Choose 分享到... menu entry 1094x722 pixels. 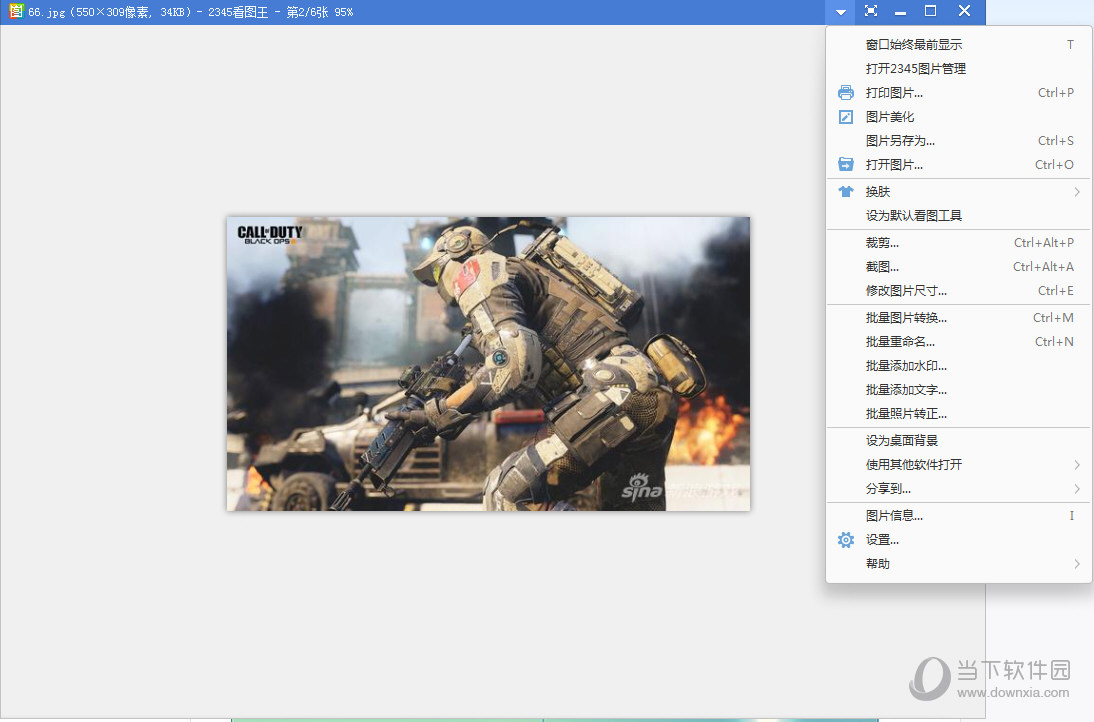959,489
